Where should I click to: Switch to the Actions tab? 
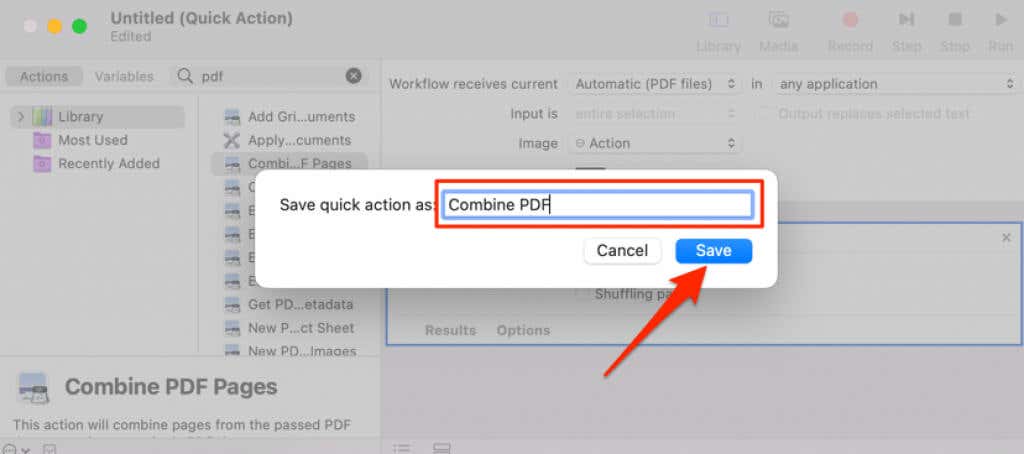click(x=44, y=76)
